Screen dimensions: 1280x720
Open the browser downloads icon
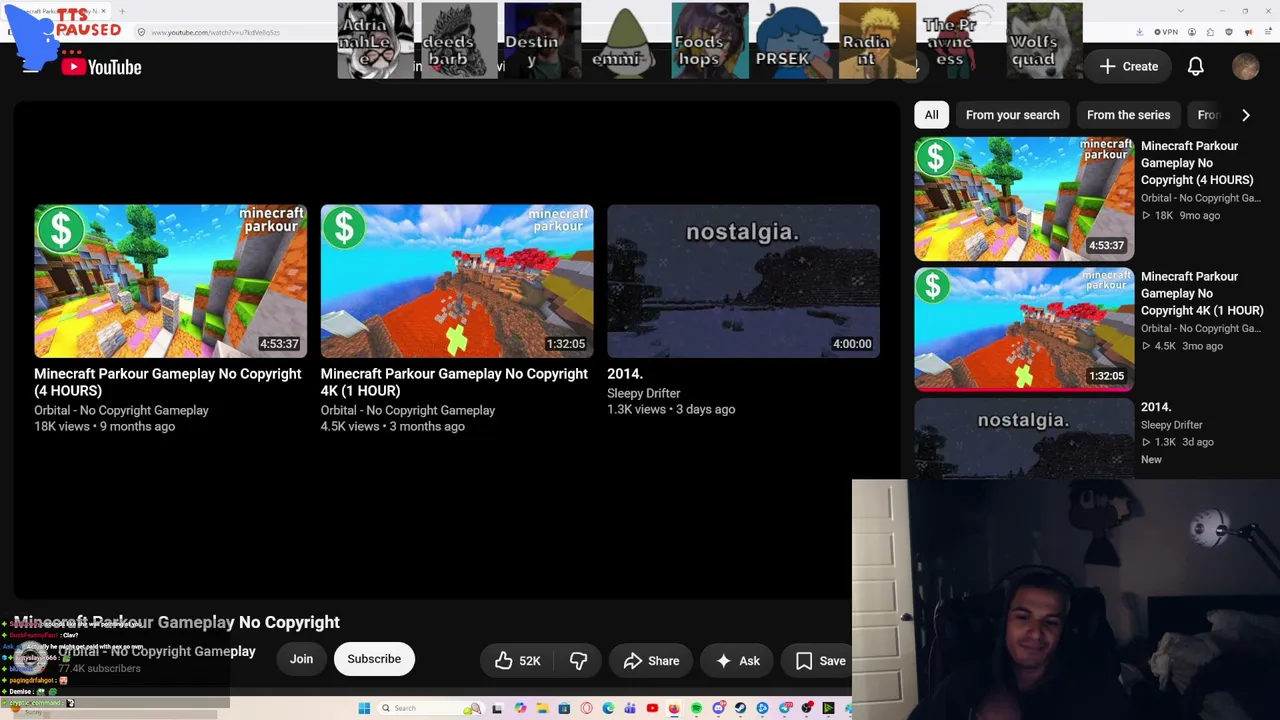tap(1140, 32)
